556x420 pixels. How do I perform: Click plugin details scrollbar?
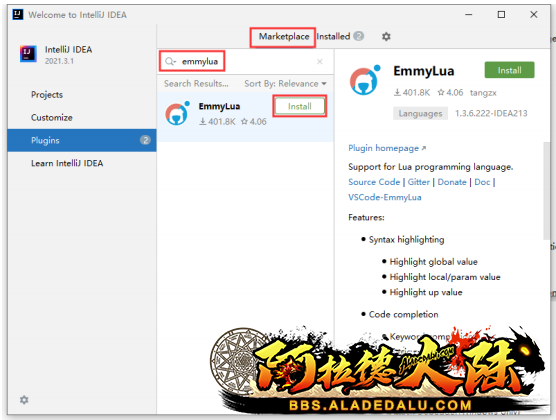[546, 190]
